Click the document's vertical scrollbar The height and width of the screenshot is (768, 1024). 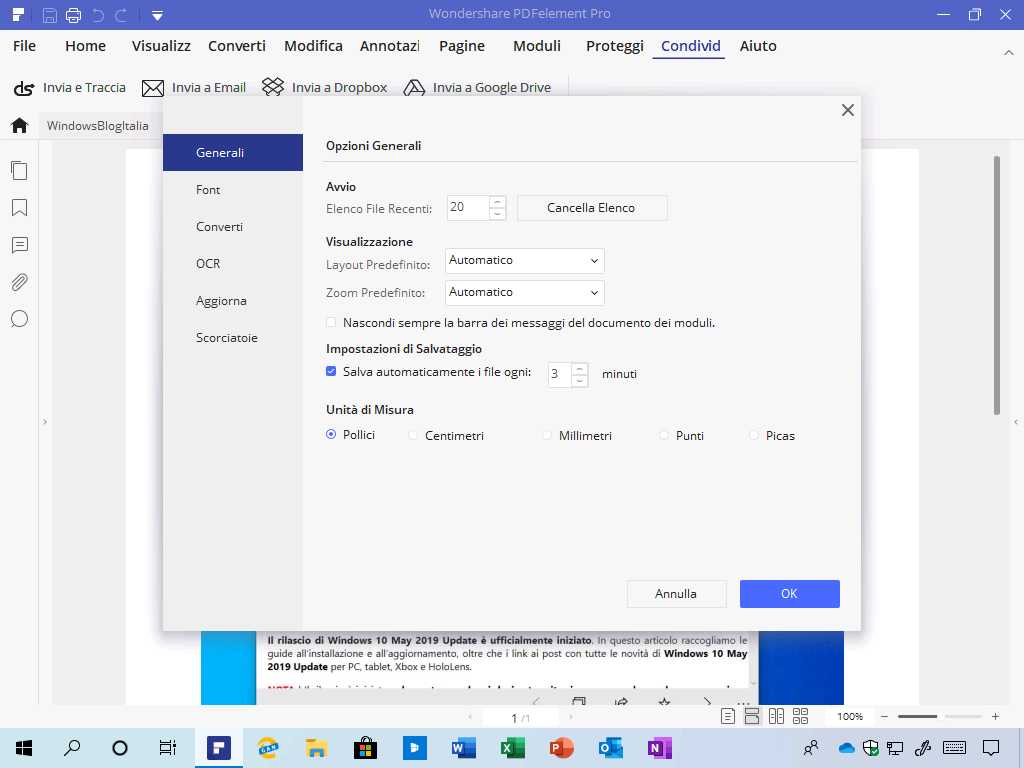997,285
